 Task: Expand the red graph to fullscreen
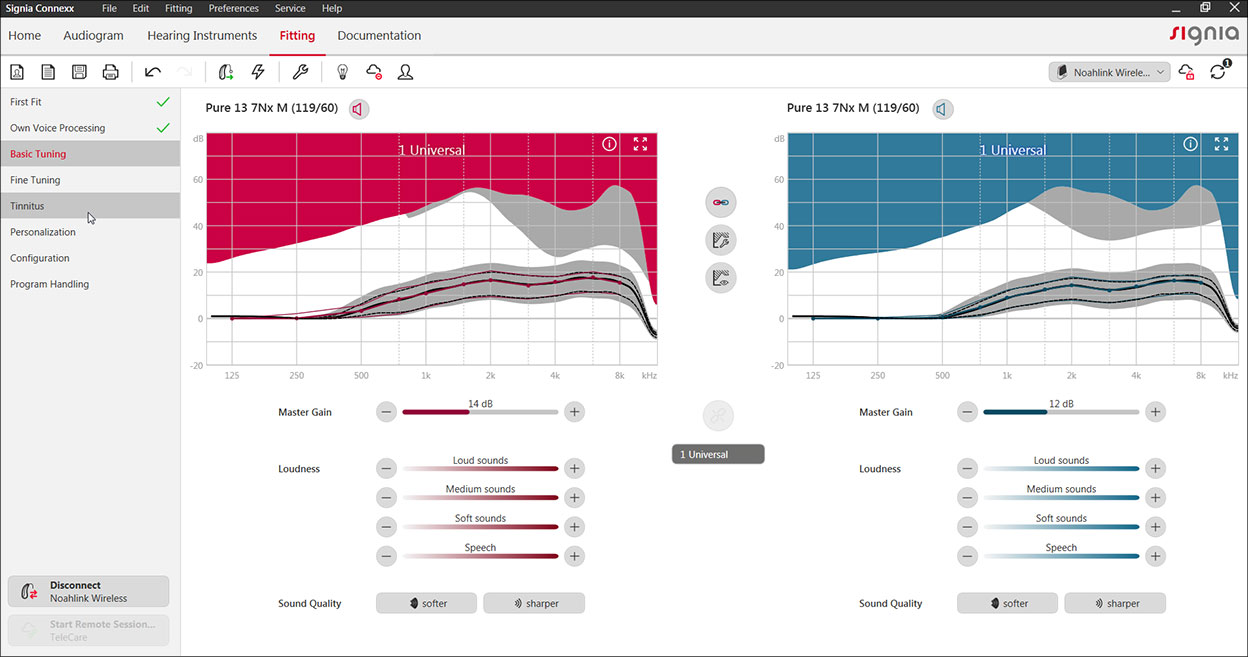click(x=640, y=144)
